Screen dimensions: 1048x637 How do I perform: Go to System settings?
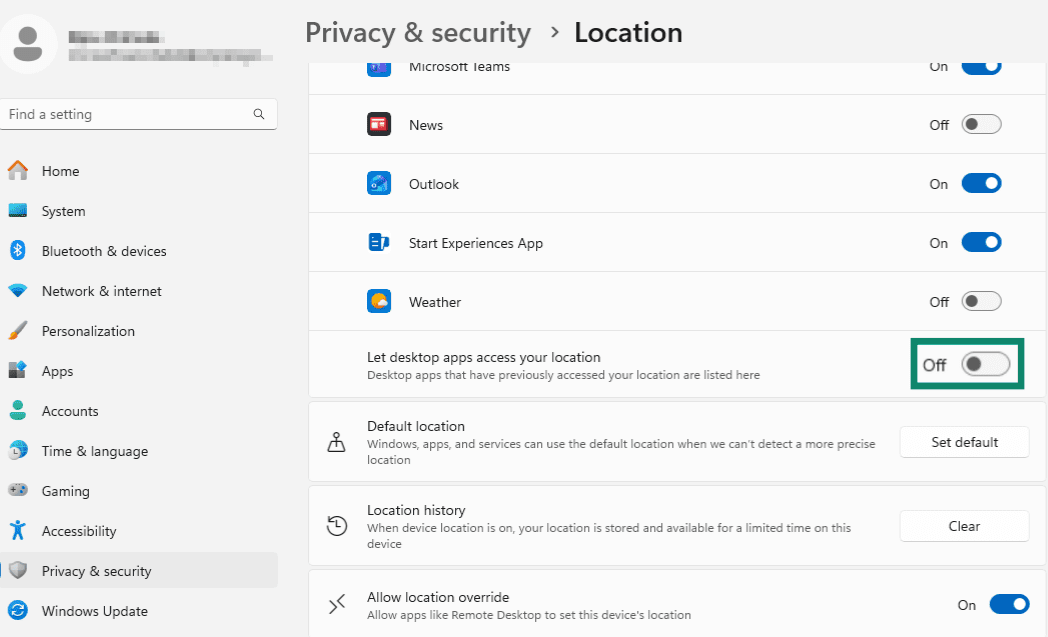point(139,211)
